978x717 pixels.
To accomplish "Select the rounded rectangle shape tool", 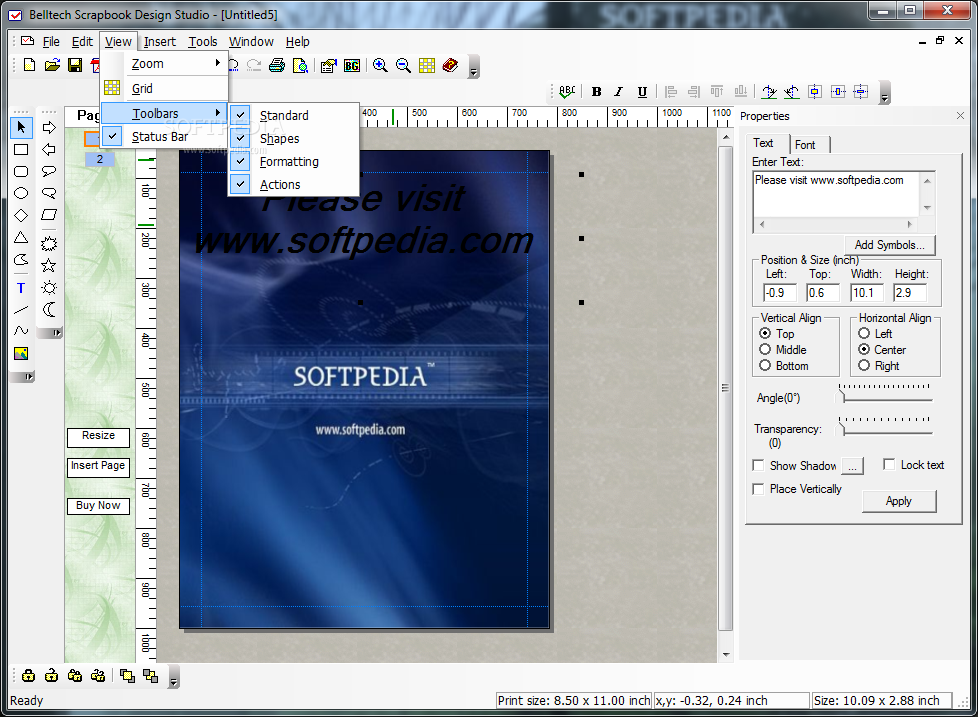I will (21, 171).
